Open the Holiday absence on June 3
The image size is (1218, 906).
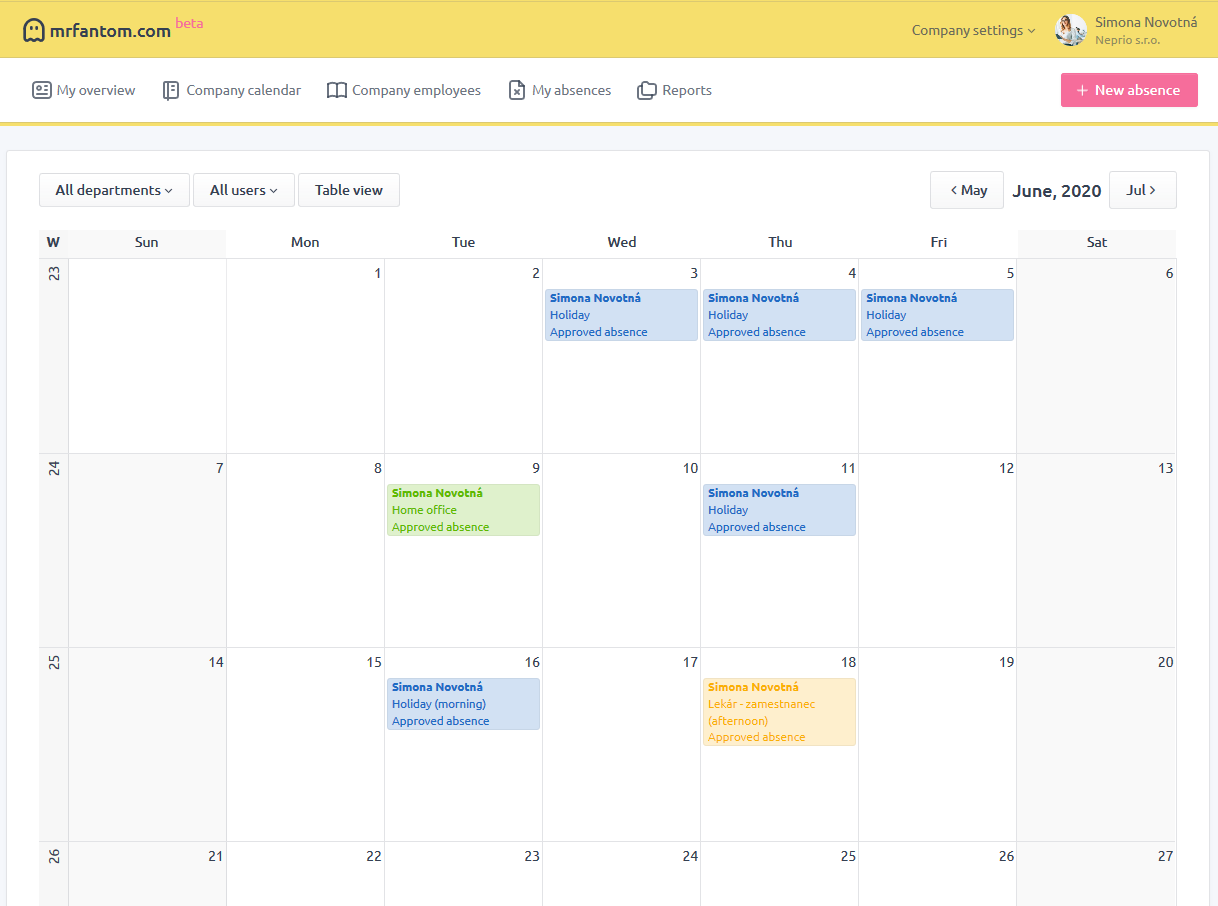621,315
